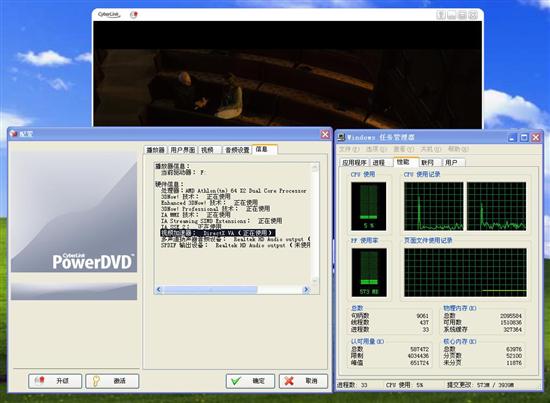Viewport: 550px width, 403px height.
Task: Click the 升级 upgrade button
Action: pos(55,381)
